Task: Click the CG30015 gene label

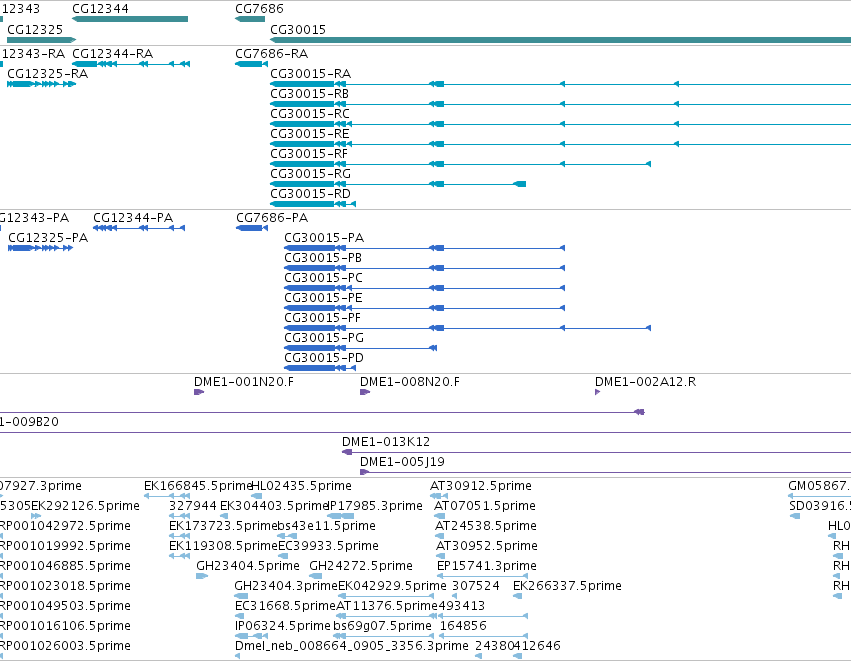Action: 298,30
